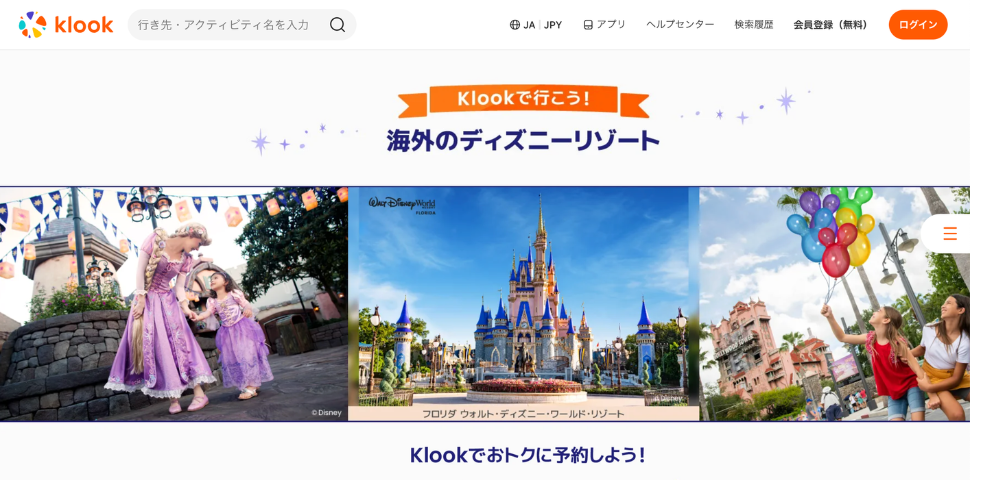Click the Walt Disney World Florida logo
This screenshot has width=1000, height=480.
(402, 205)
